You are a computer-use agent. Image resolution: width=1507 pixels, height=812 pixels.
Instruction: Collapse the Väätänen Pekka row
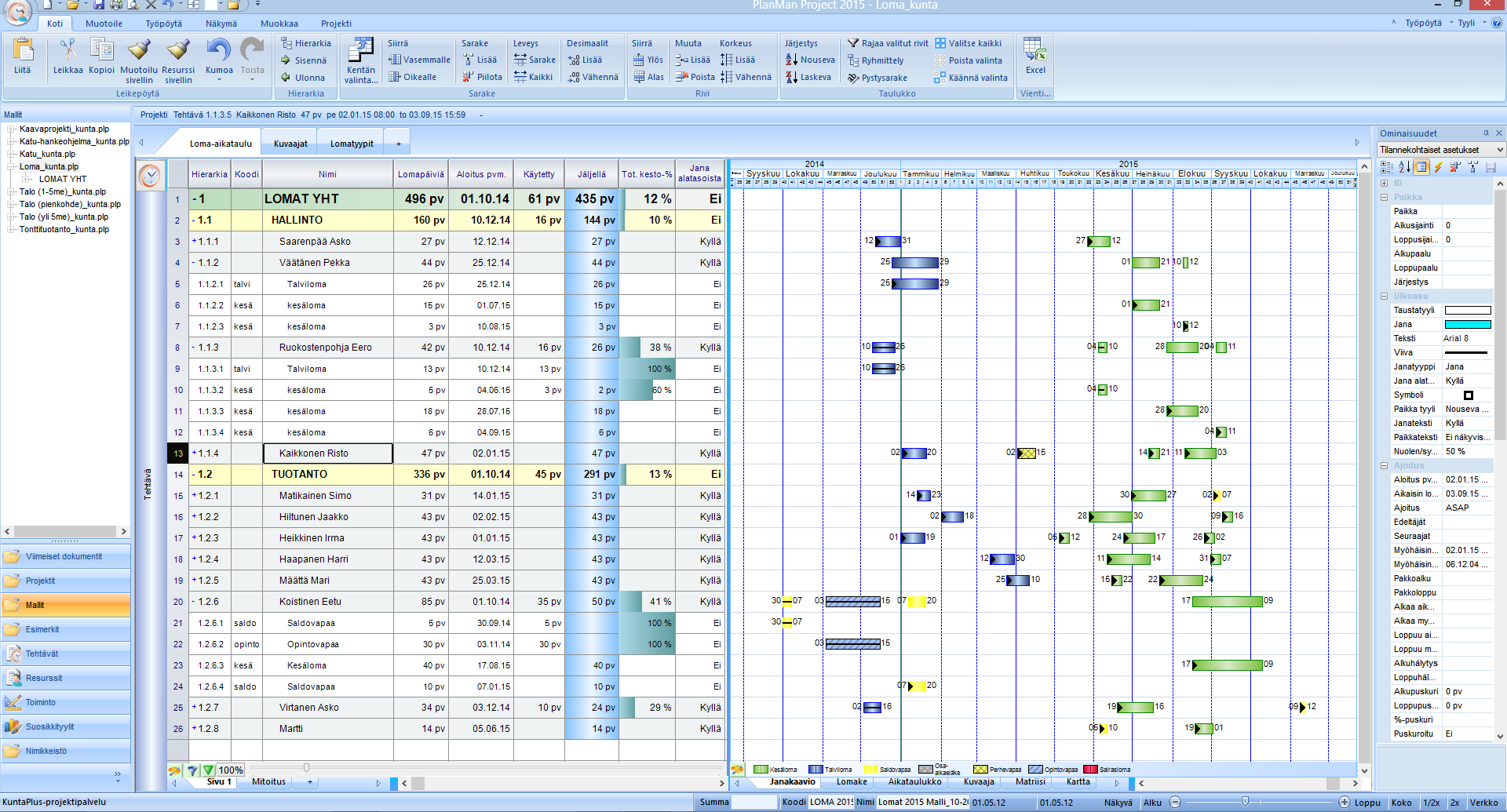click(195, 263)
